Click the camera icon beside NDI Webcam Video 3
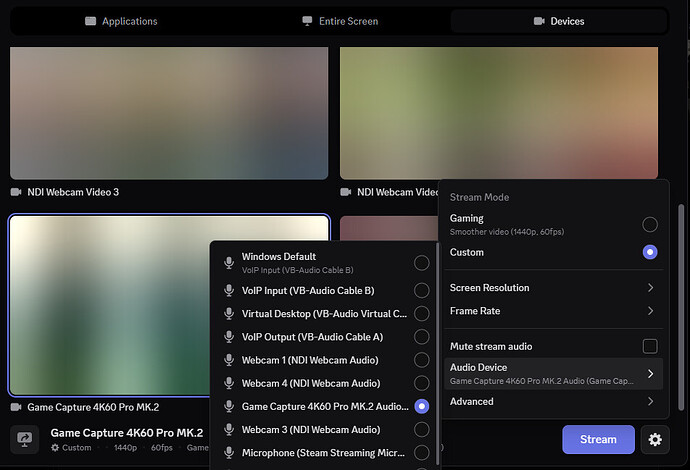Viewport: 690px width, 470px height. (x=16, y=192)
